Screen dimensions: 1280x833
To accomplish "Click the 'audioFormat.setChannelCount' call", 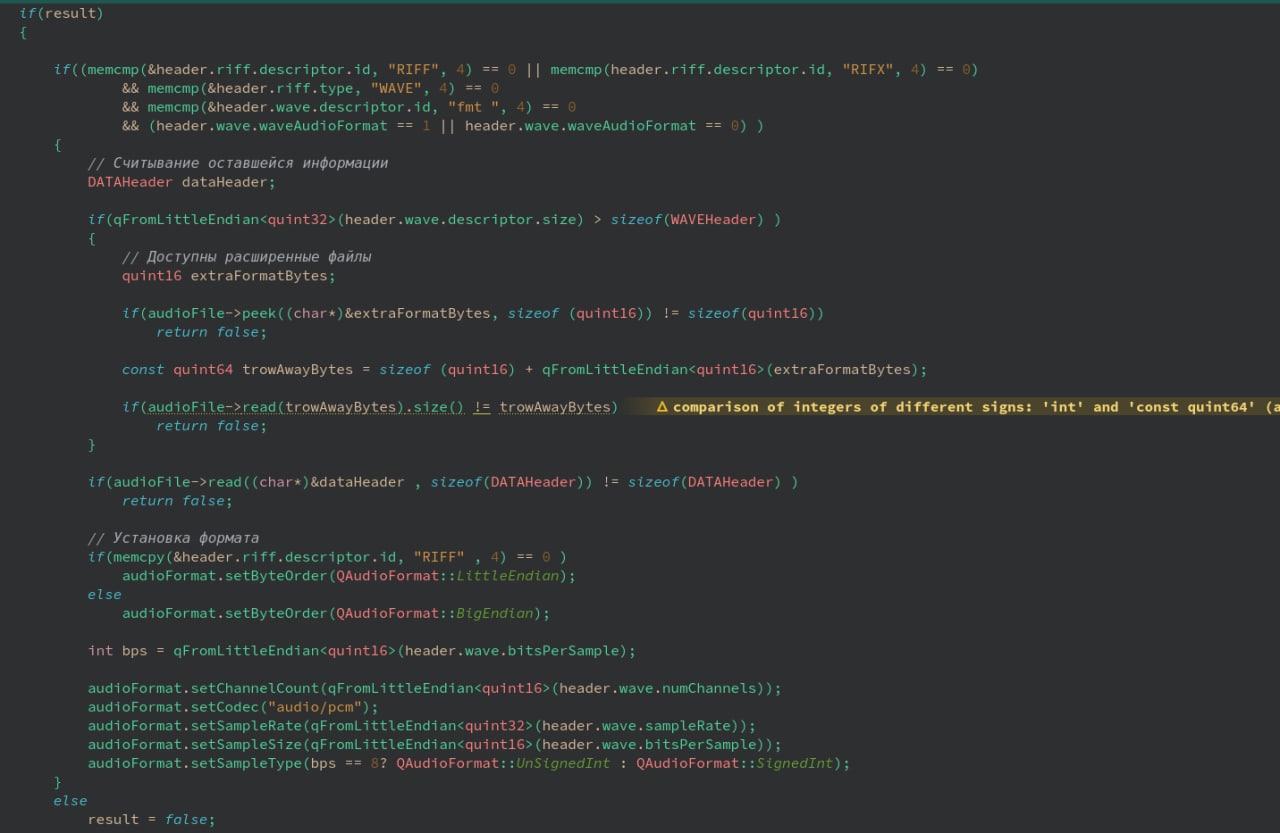I will [203, 688].
